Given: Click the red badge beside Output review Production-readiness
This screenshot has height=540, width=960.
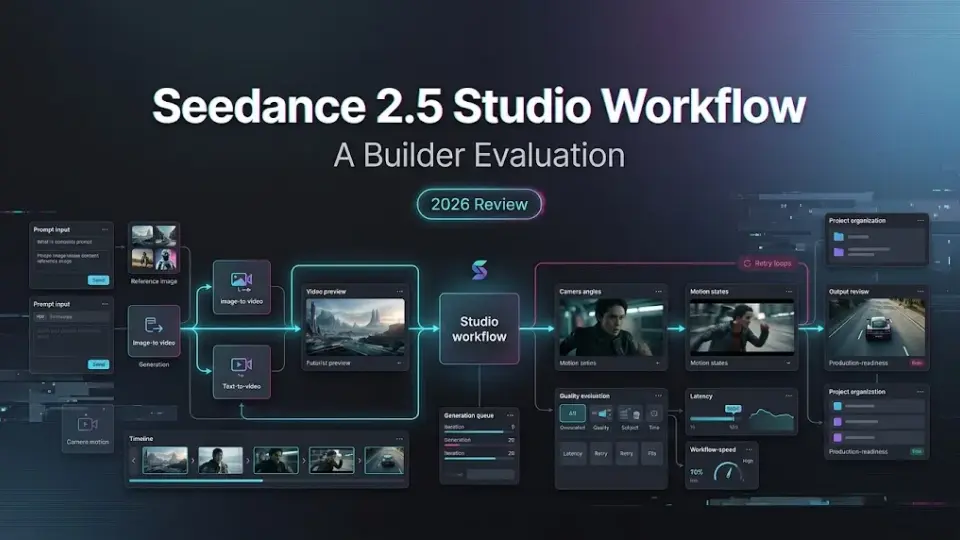Looking at the screenshot, I should (917, 363).
